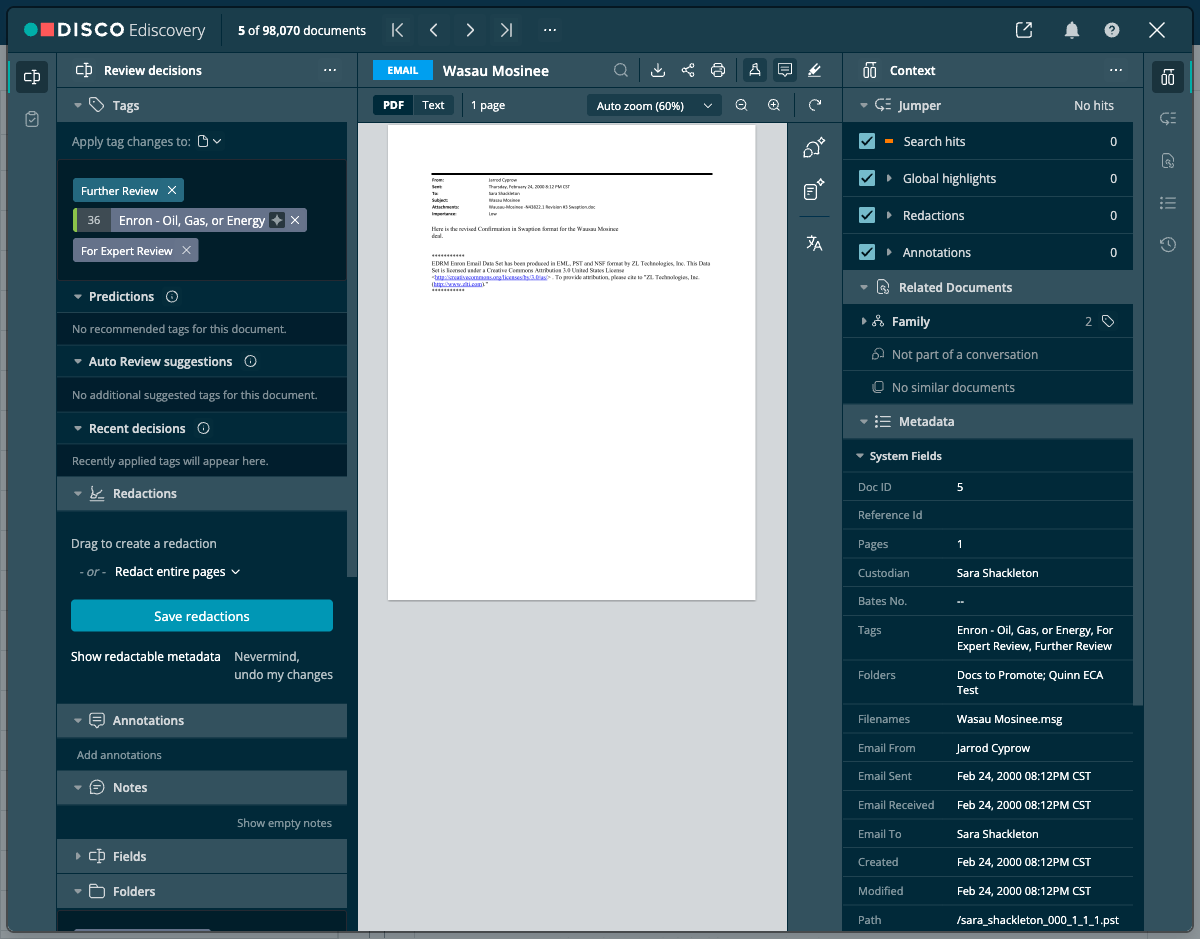Screen dimensions: 1200x939
Task: Click the Custodian value Sara Shackleton
Action: [x=997, y=573]
